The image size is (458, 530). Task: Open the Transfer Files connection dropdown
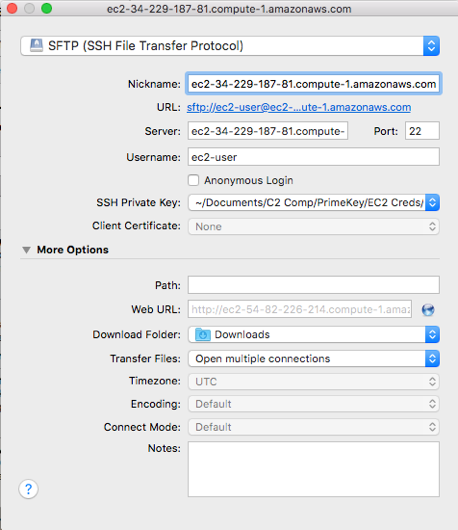tap(314, 359)
